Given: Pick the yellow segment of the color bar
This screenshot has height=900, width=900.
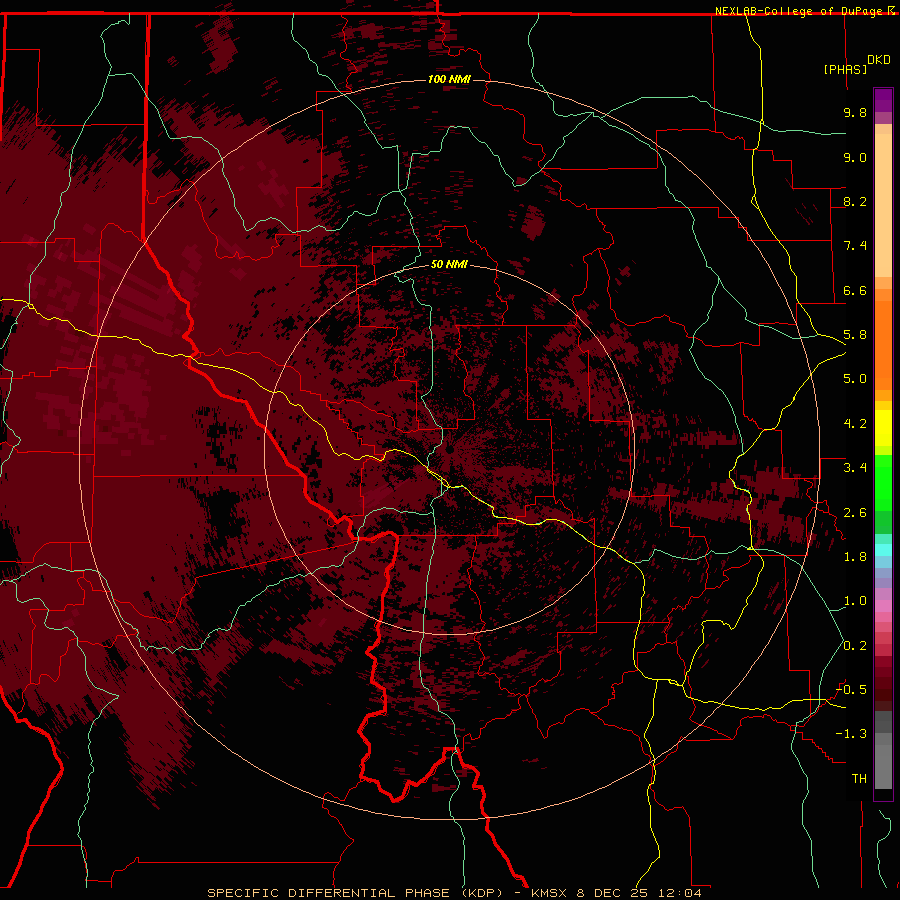Looking at the screenshot, I should [x=883, y=428].
